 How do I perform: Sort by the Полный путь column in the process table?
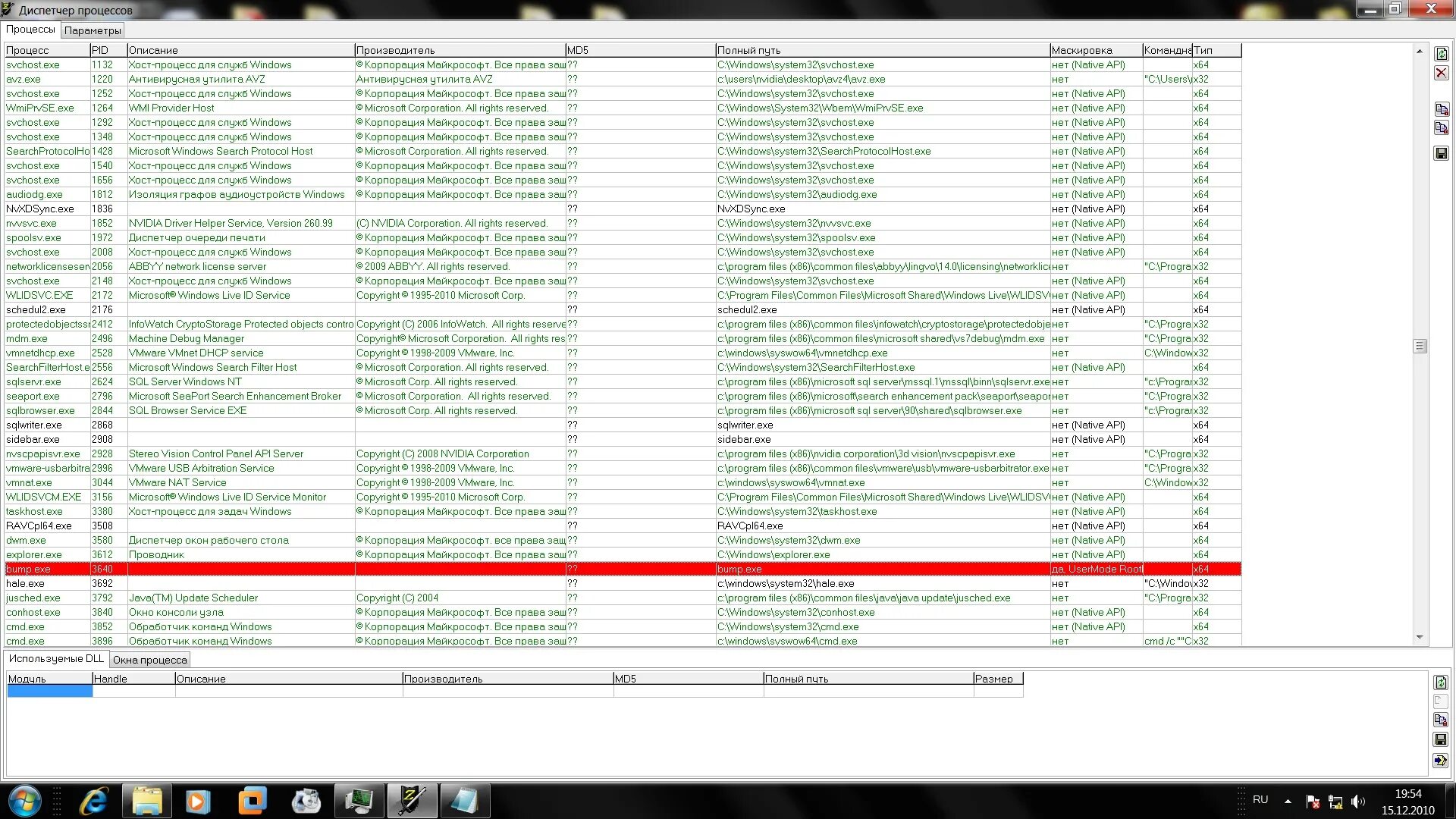883,50
